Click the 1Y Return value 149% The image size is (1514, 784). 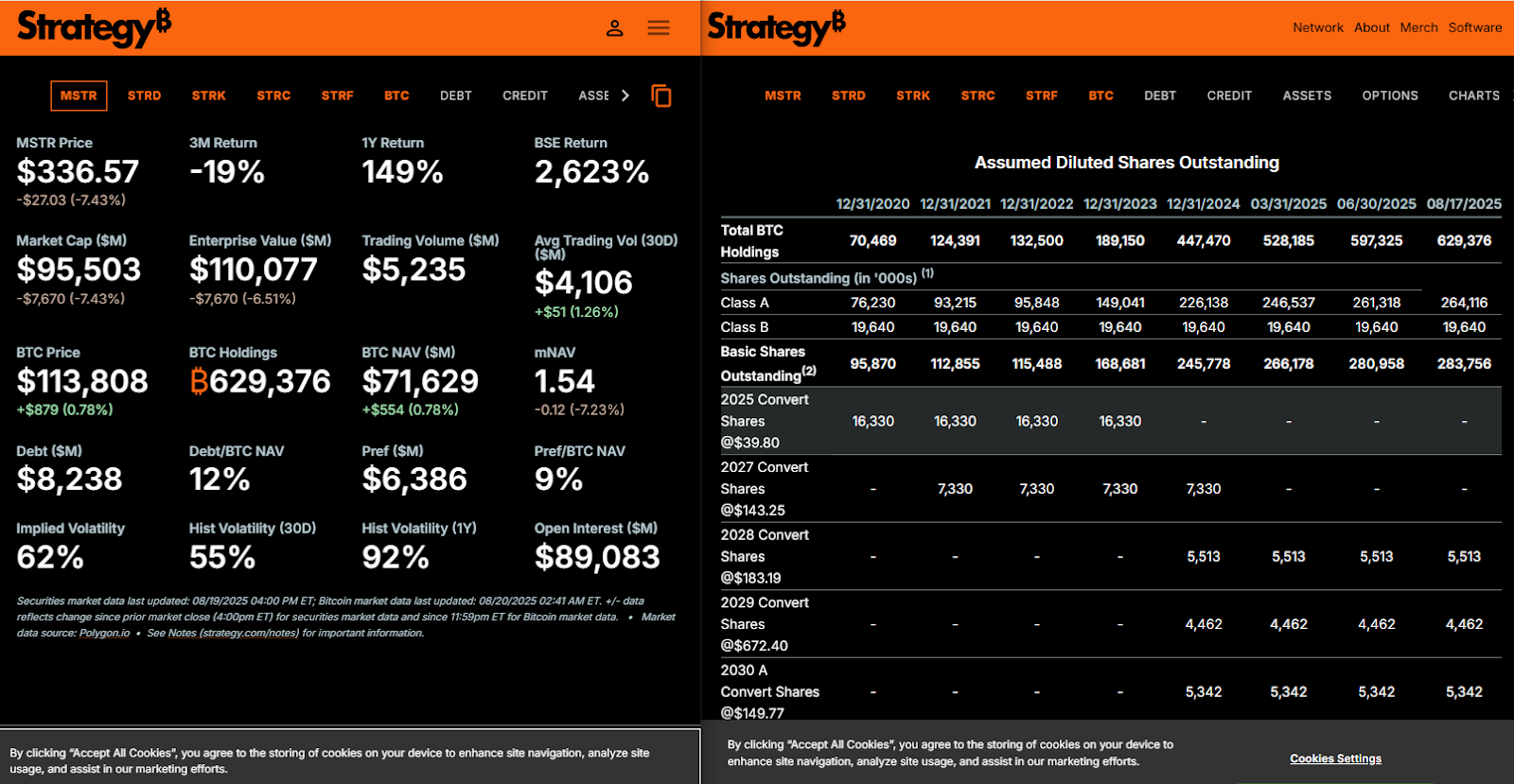402,172
